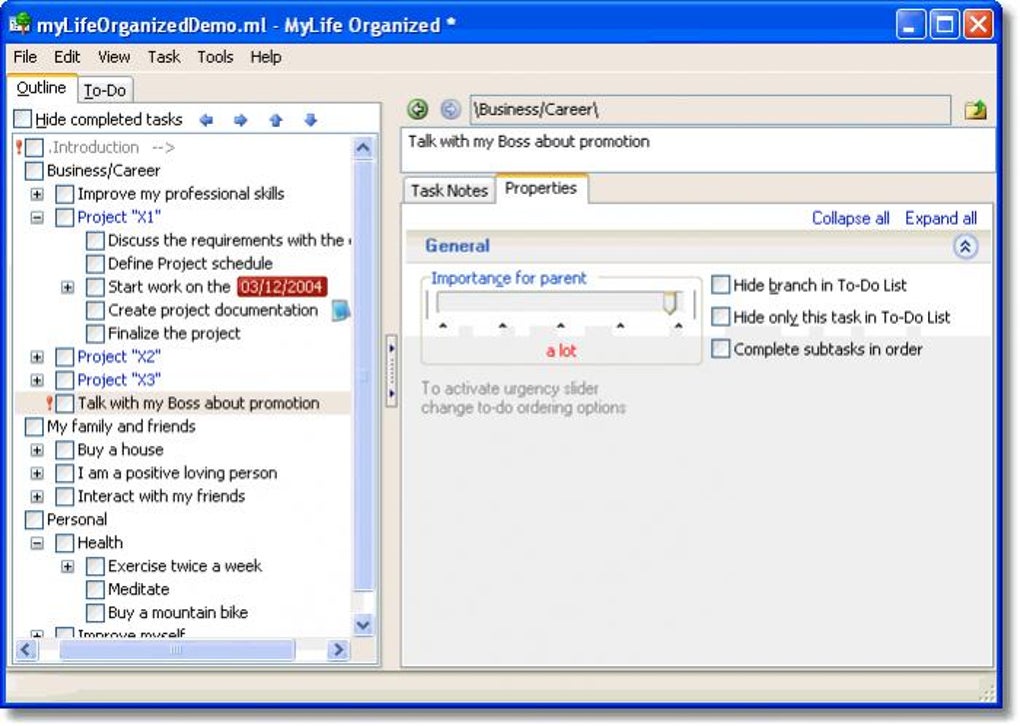Mark Buy a mountain bike complete
This screenshot has width=1020, height=726.
[95, 613]
